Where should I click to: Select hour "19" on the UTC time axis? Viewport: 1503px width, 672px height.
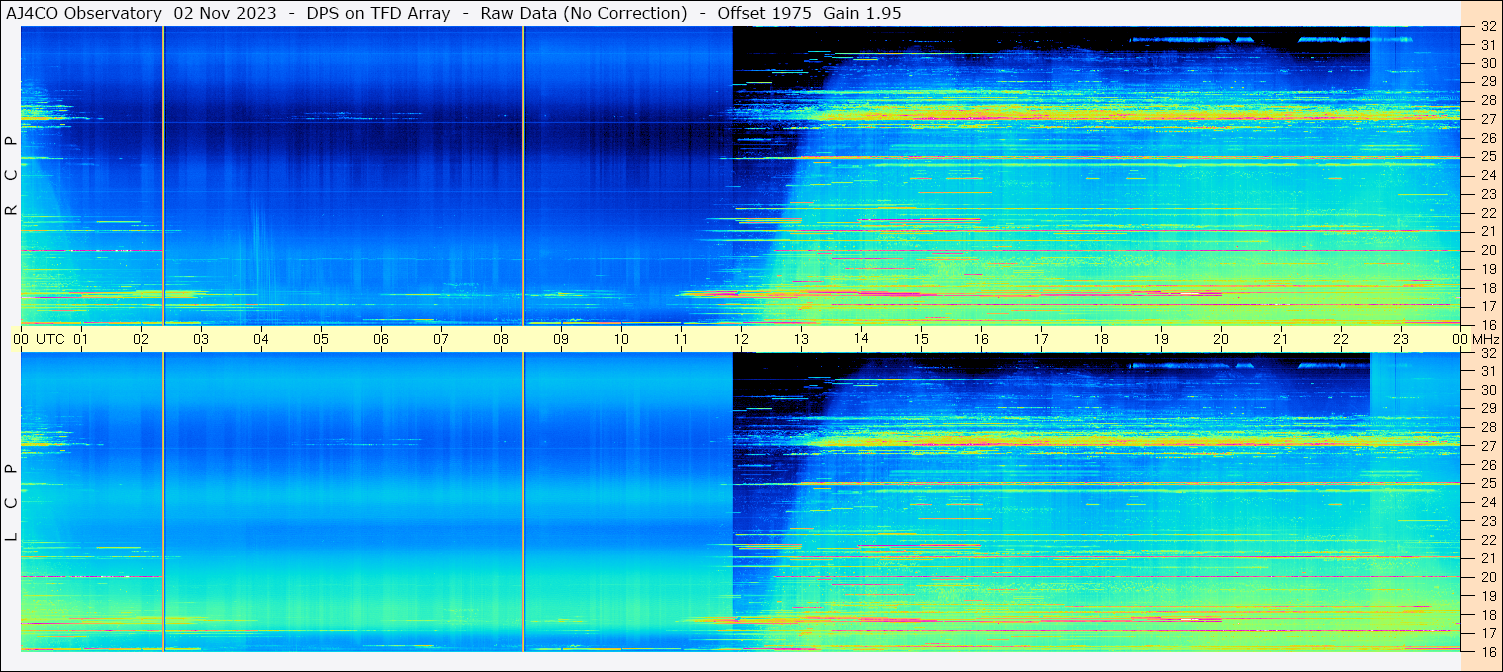pyautogui.click(x=1161, y=339)
